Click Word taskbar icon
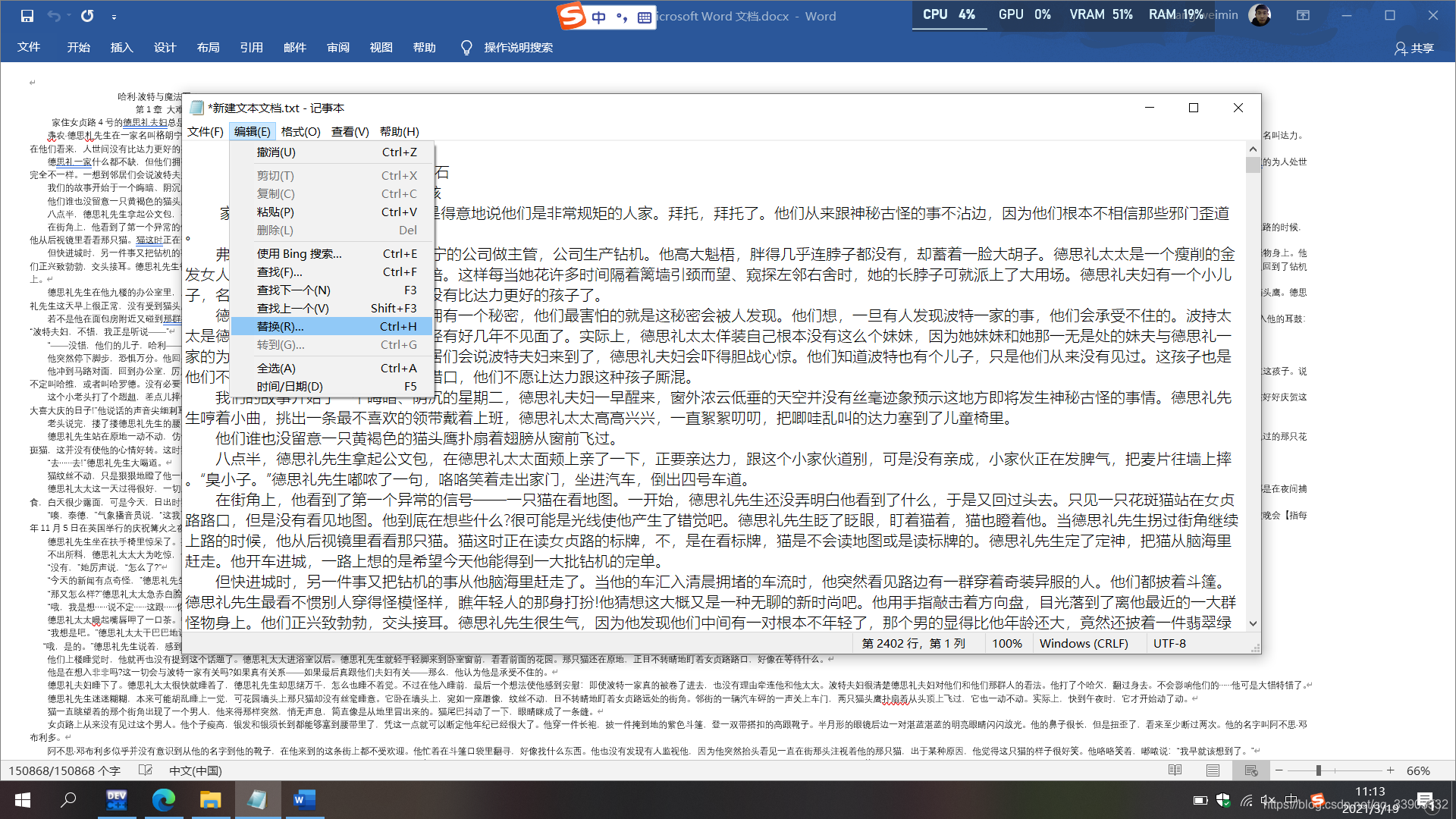The height and width of the screenshot is (819, 1456). click(304, 800)
